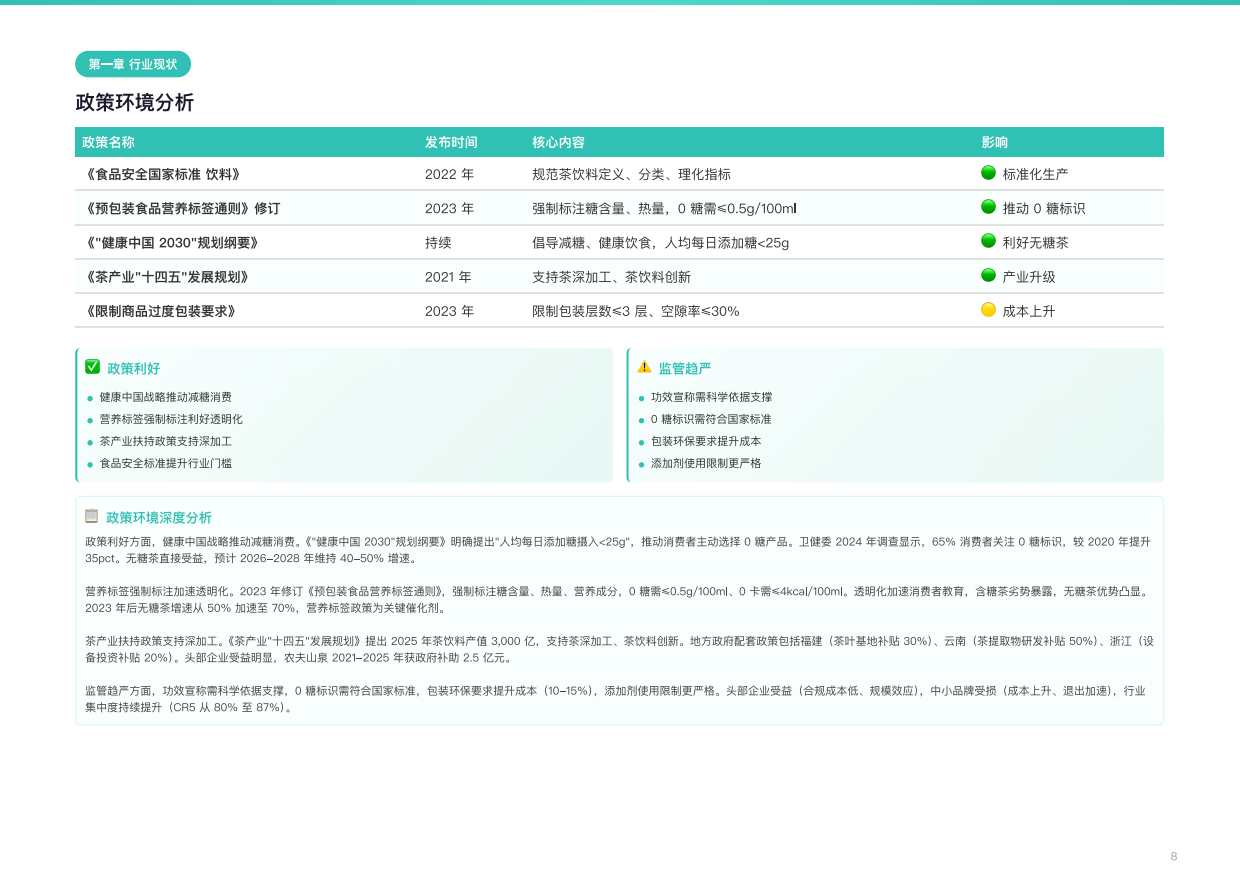
Task: Click paragraph starting 政策利好方面
Action: coord(618,550)
